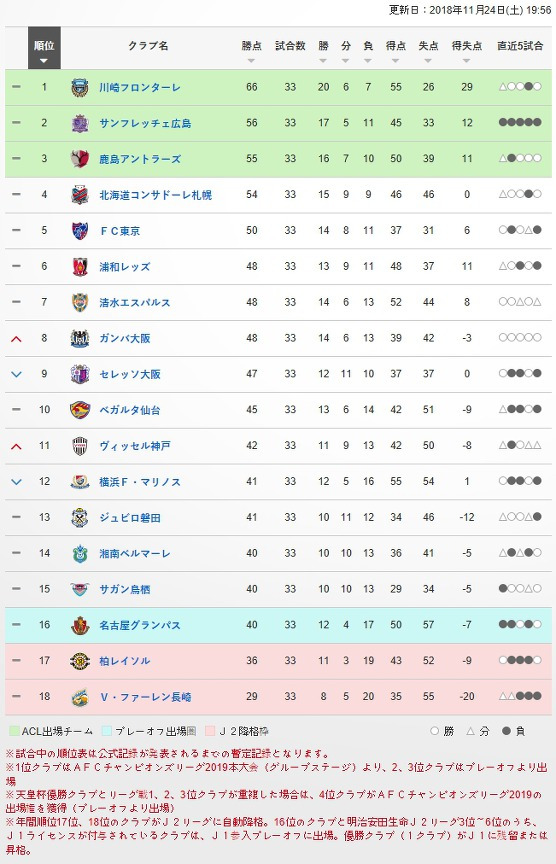
Task: Click the Vissel Kobe club emblem
Action: coord(80,445)
